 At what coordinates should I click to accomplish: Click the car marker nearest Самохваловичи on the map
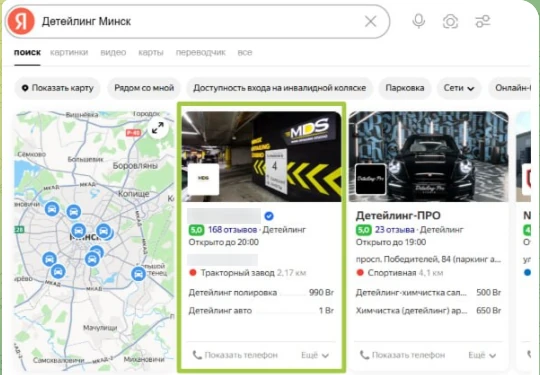click(x=58, y=271)
